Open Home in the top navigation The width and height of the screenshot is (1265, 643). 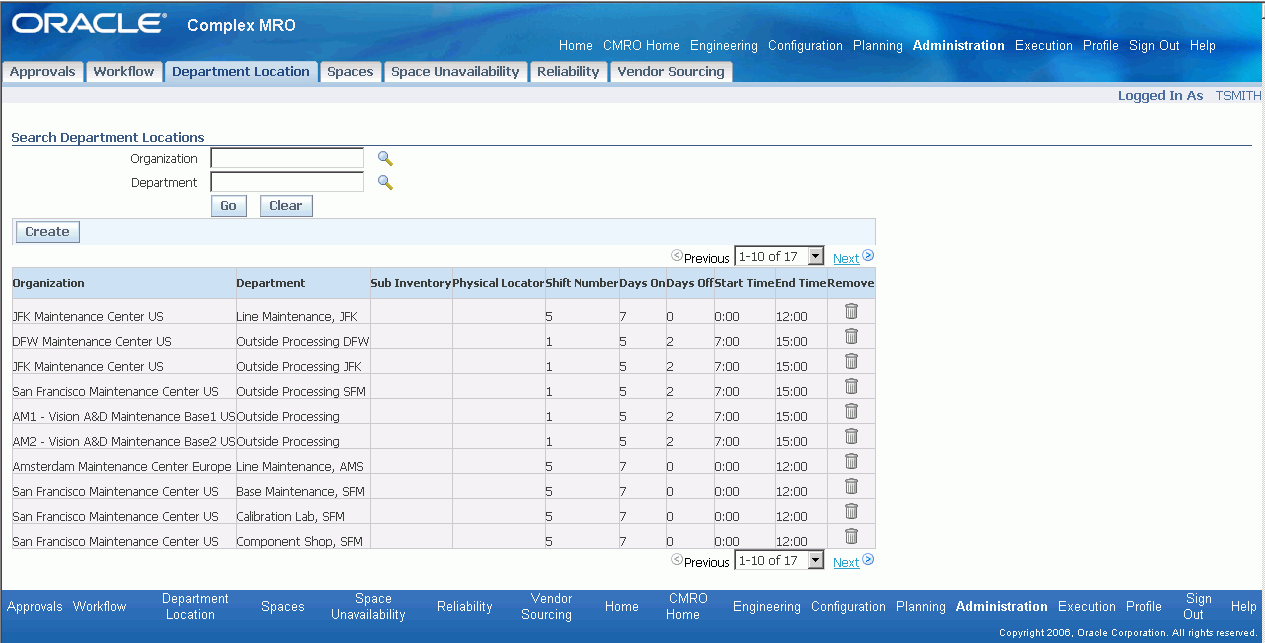click(x=576, y=46)
